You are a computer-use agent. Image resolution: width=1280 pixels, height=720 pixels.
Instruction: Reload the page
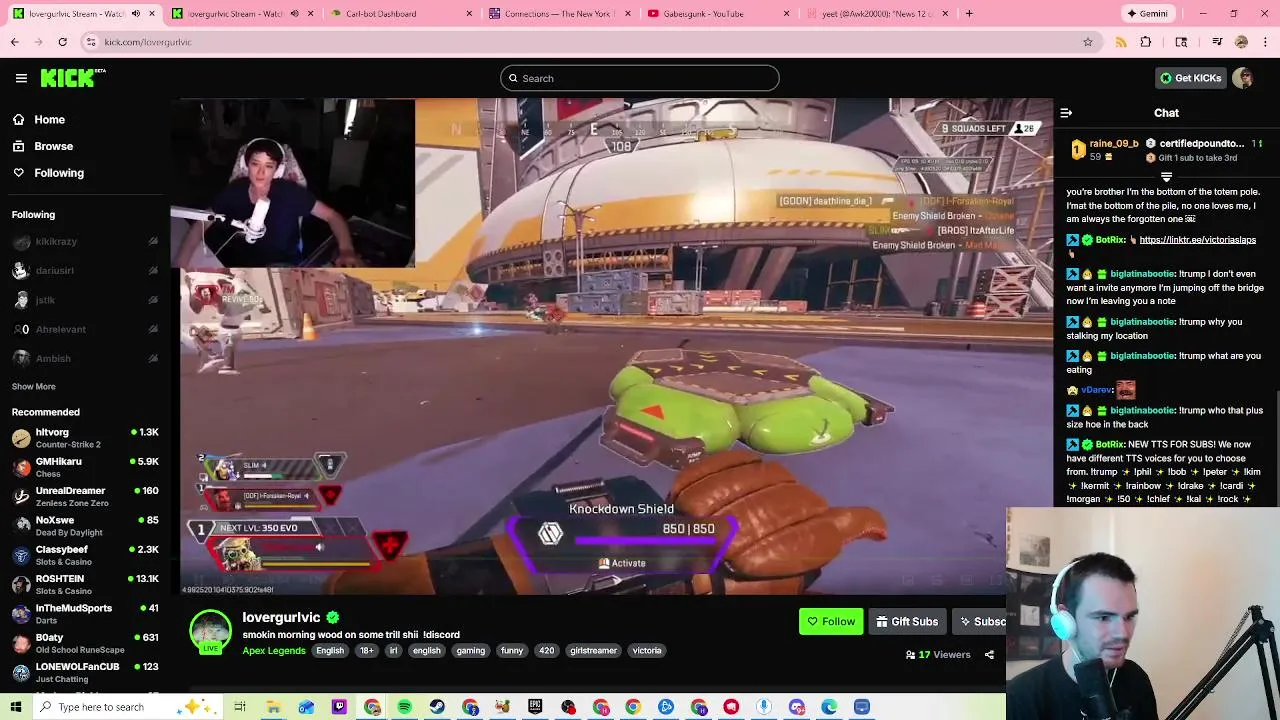[62, 42]
